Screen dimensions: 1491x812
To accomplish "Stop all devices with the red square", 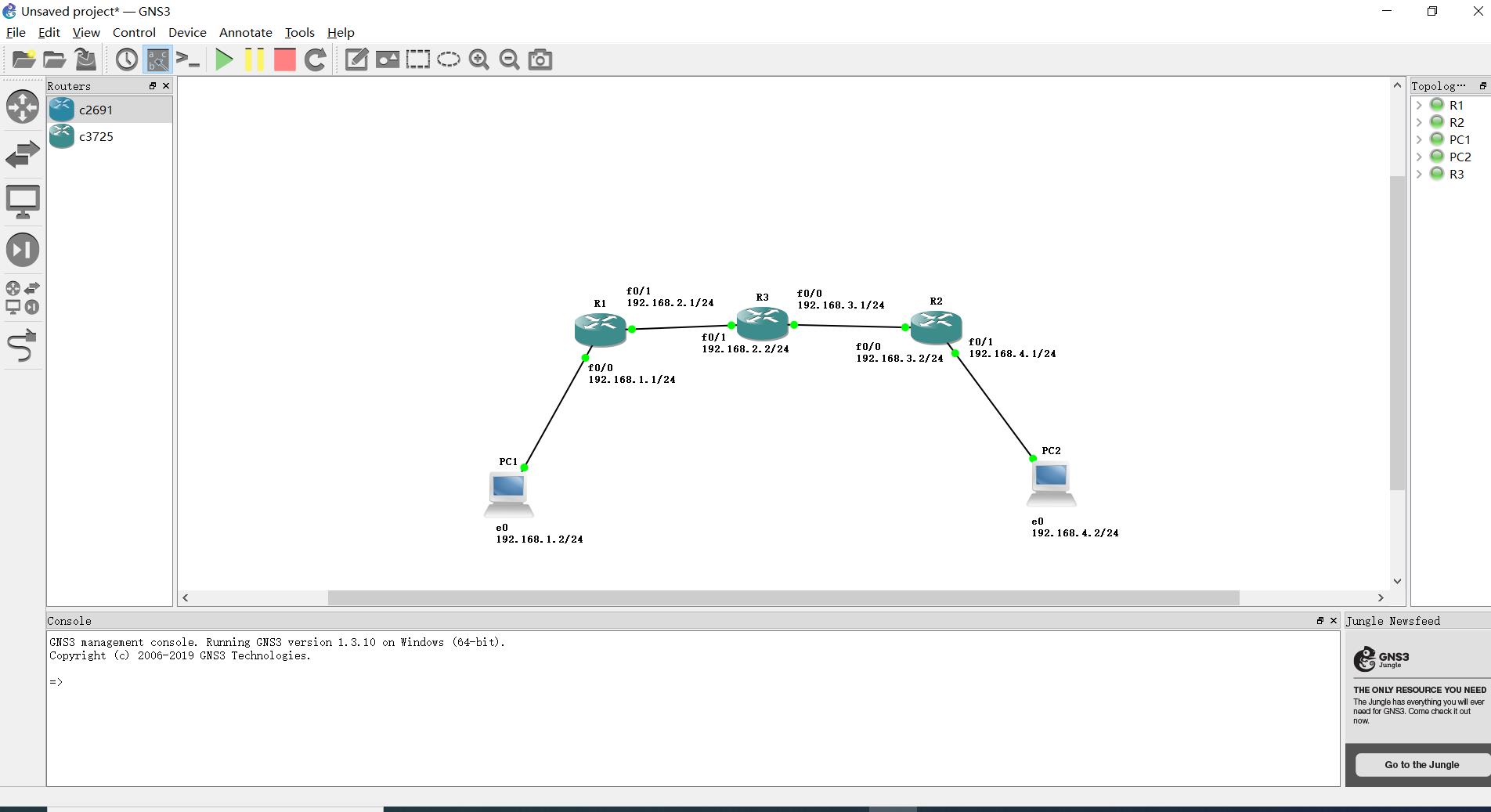I will (x=284, y=59).
